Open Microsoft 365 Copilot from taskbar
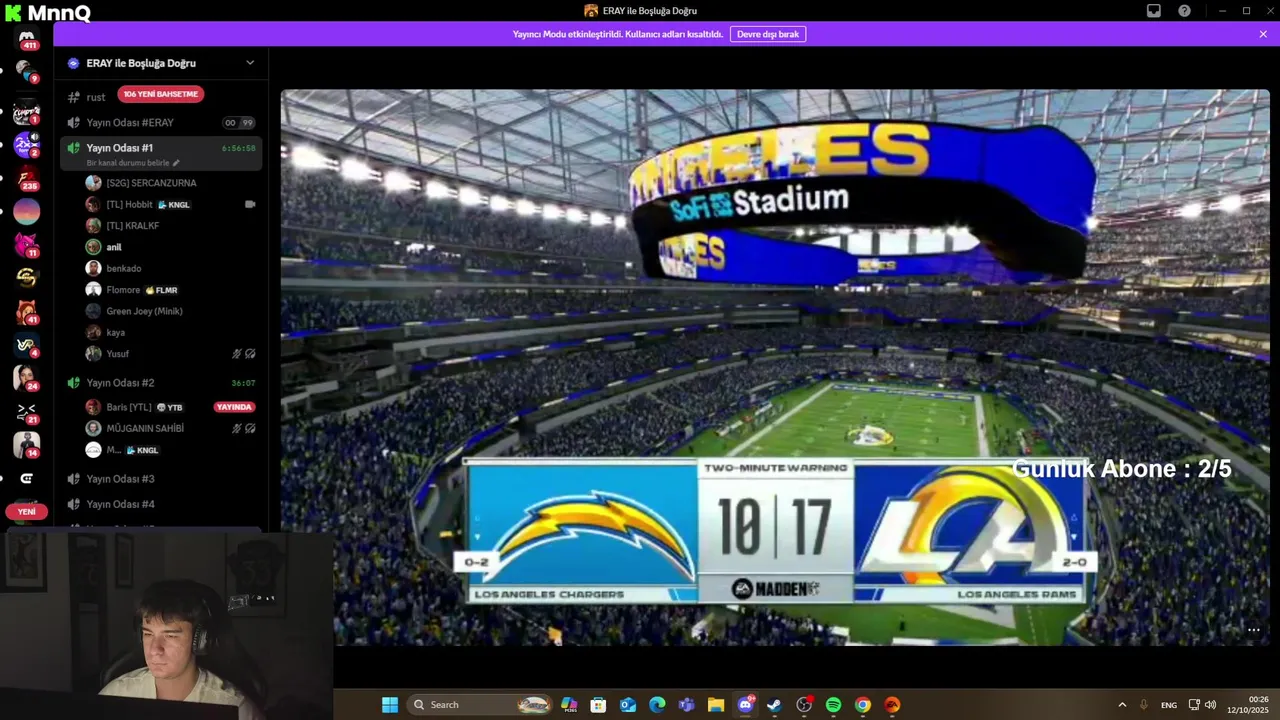The image size is (1280, 720). pos(569,705)
